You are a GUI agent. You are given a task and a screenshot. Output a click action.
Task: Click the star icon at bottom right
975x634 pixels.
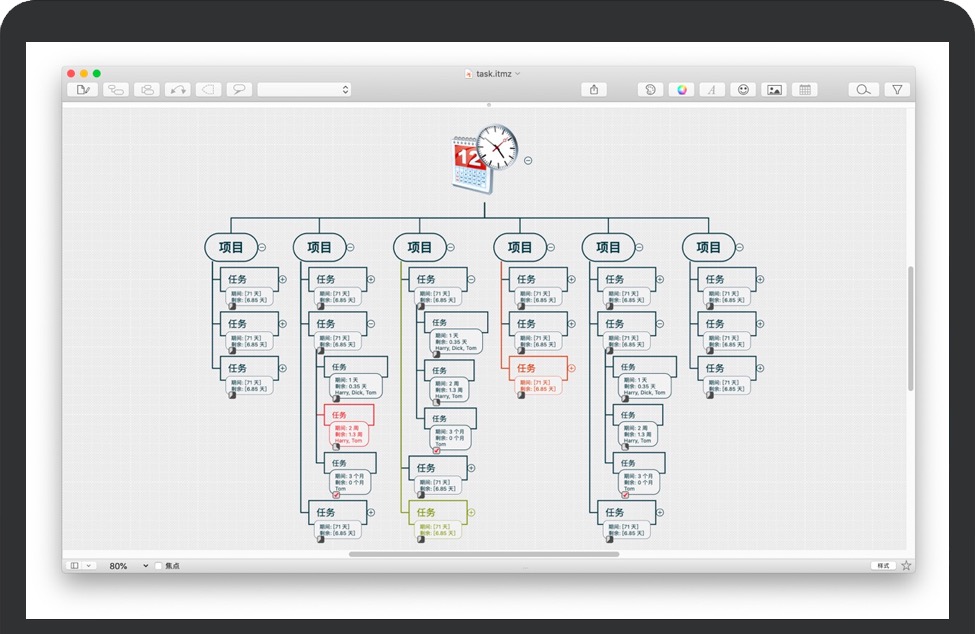click(x=906, y=566)
